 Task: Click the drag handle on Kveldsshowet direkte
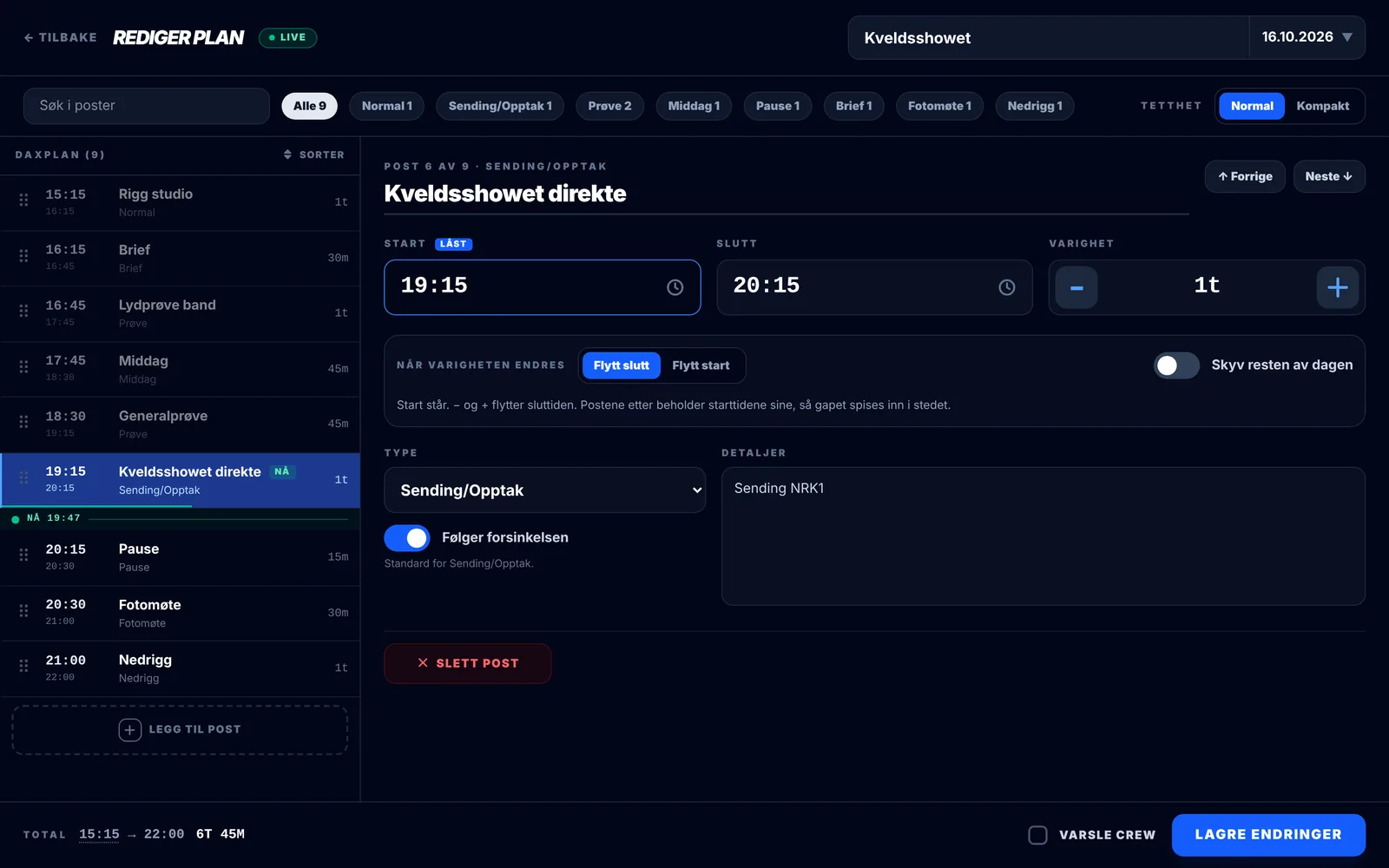(23, 478)
